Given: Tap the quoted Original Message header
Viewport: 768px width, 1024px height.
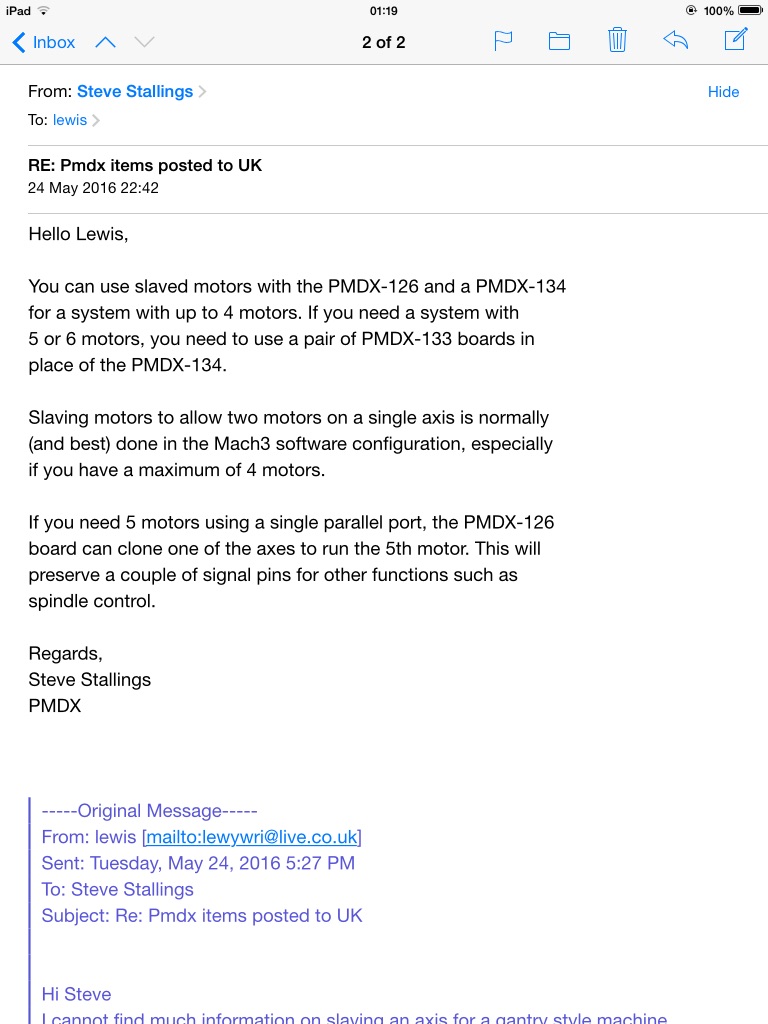Looking at the screenshot, I should click(149, 811).
